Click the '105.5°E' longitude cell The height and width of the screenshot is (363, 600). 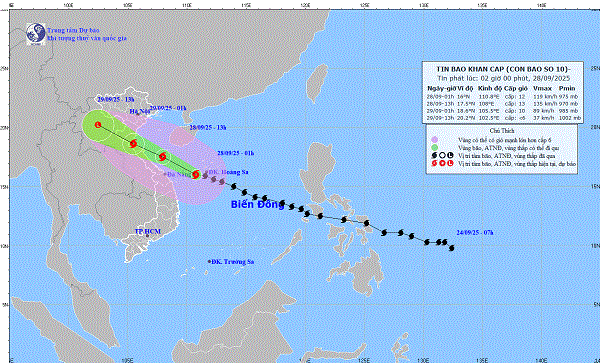490,111
